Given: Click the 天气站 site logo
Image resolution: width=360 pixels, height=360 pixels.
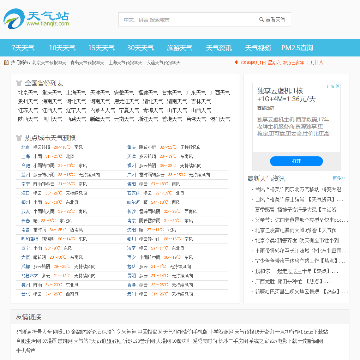Looking at the screenshot, I should (36, 19).
